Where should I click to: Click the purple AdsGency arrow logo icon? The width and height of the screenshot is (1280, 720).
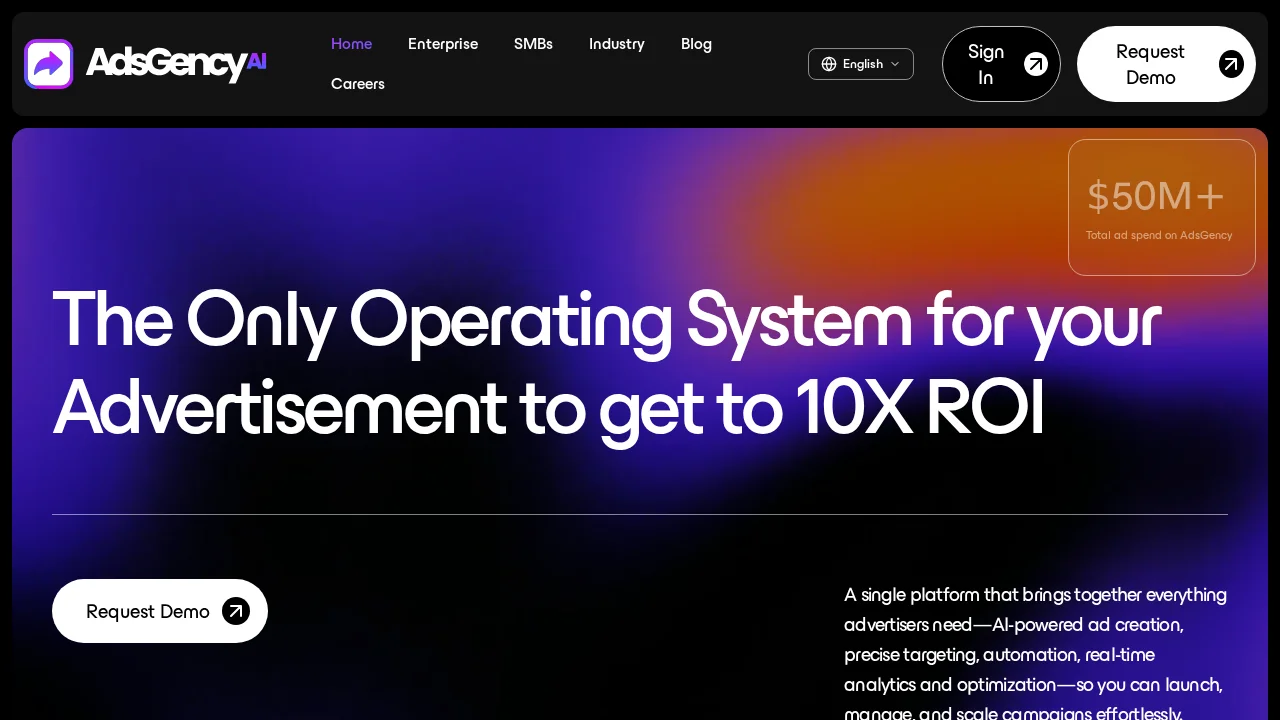(x=48, y=63)
